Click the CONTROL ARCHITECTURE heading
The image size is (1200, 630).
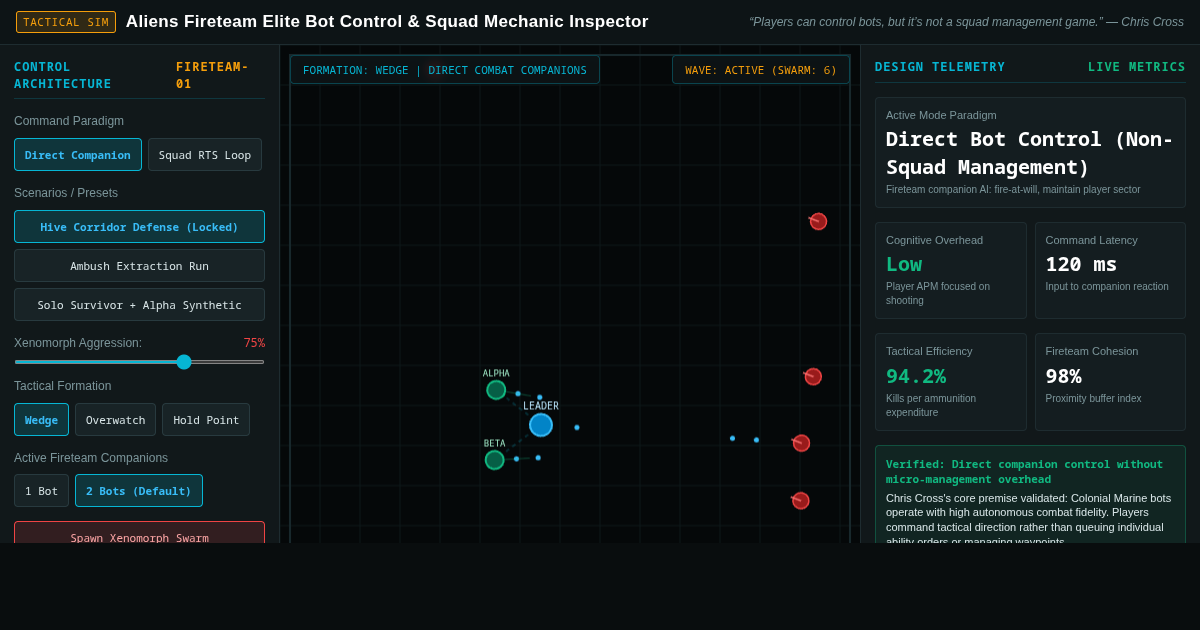tap(63, 75)
